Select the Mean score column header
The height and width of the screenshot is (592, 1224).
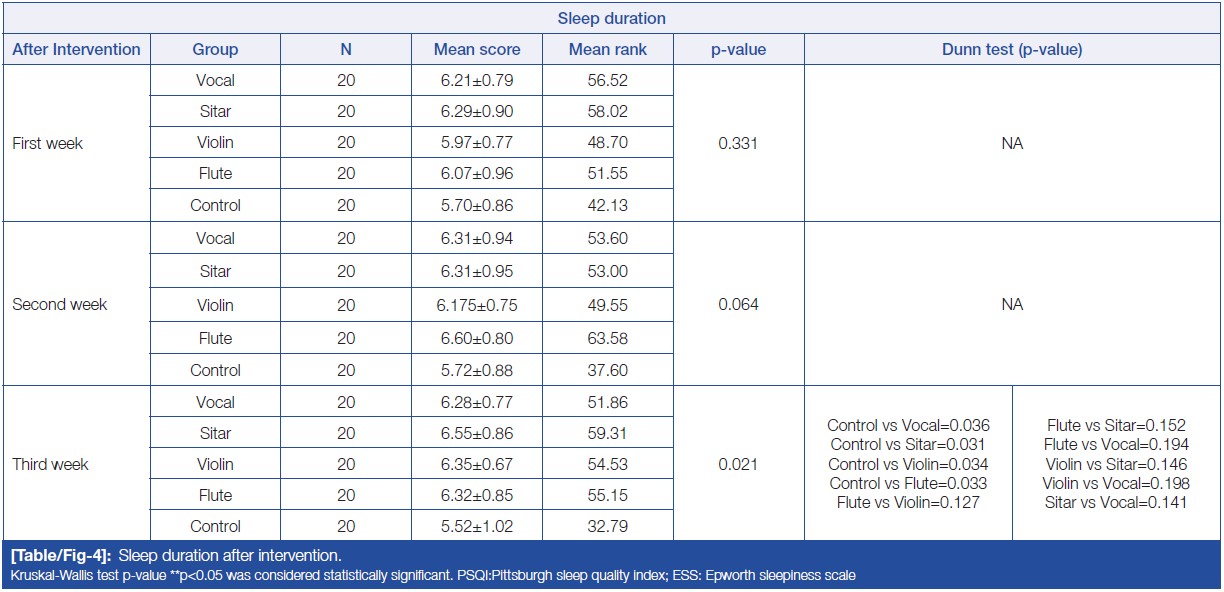coord(475,49)
